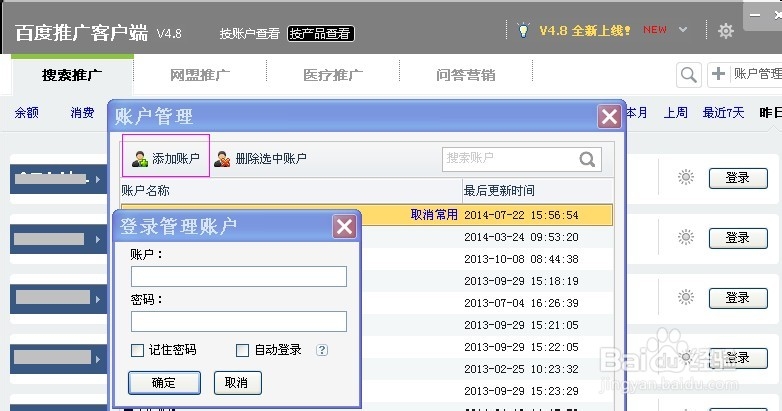Select the 最近7天 date range

723,113
